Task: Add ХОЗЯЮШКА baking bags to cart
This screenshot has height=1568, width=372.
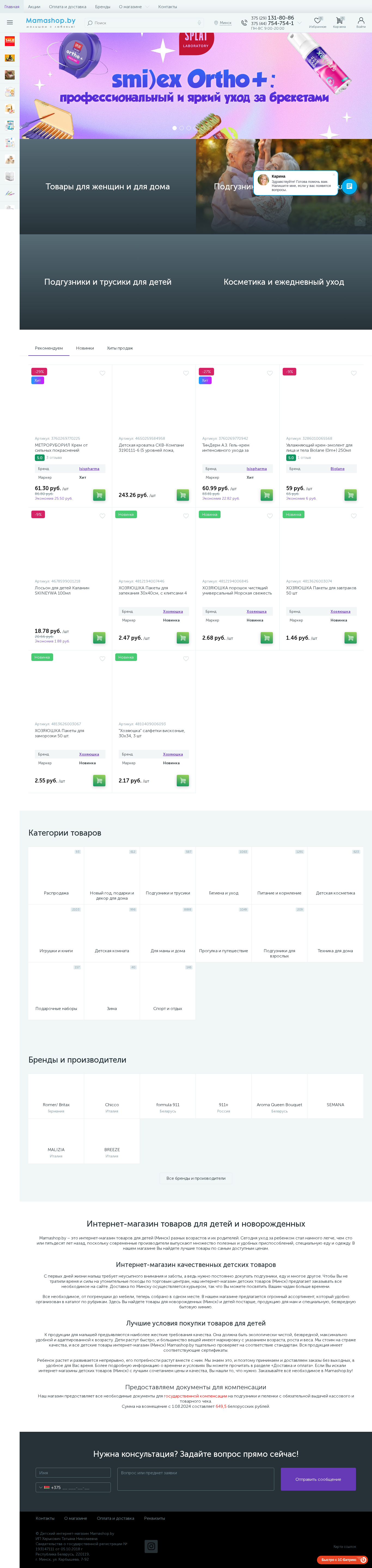Action: coord(183,637)
